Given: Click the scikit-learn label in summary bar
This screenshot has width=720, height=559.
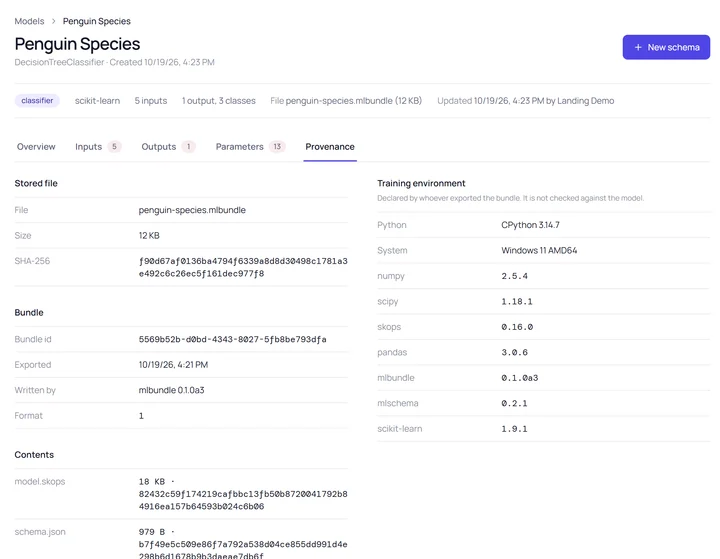Looking at the screenshot, I should click(97, 101).
